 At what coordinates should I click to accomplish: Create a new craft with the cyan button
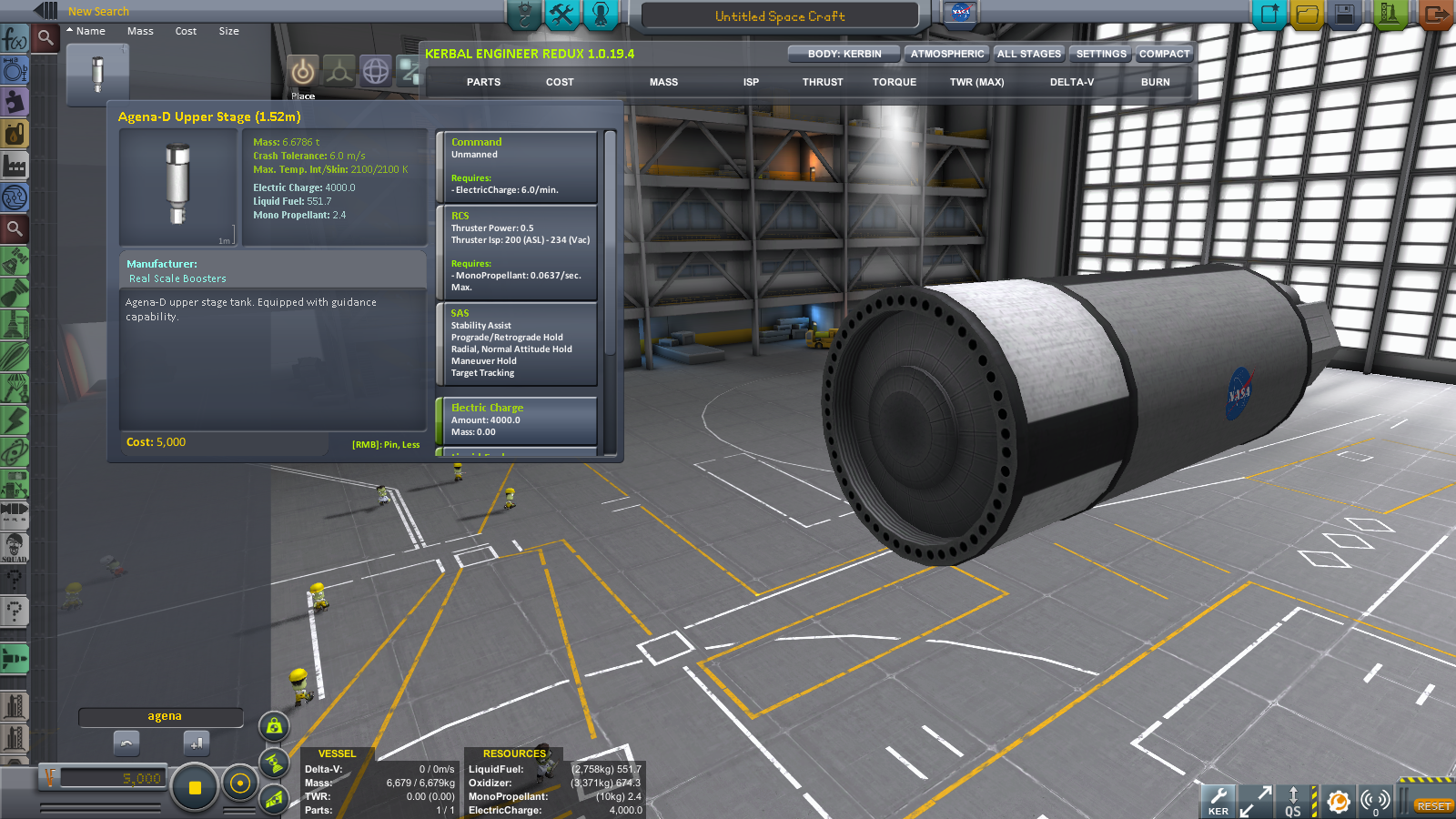[1269, 15]
